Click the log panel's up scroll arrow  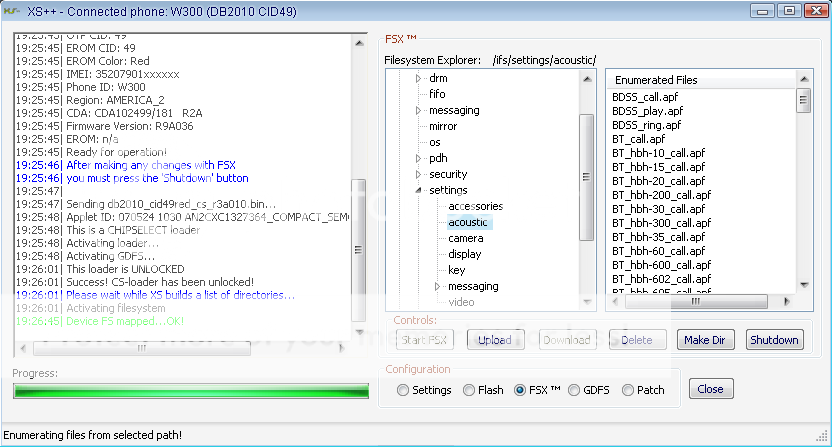359,43
